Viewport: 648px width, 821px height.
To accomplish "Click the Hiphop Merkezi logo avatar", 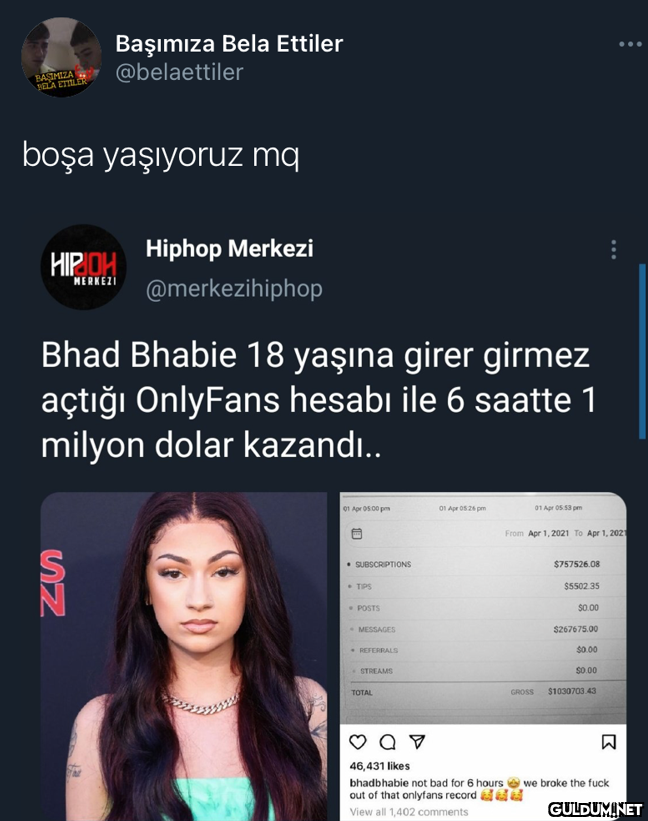I will click(x=84, y=267).
